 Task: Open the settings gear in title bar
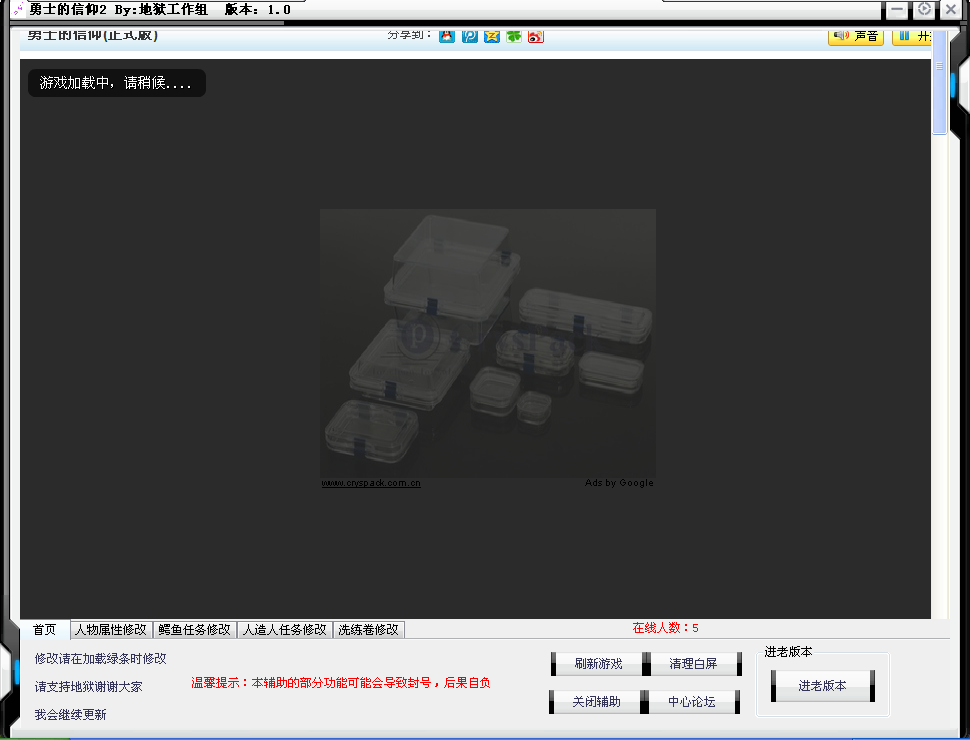click(924, 9)
